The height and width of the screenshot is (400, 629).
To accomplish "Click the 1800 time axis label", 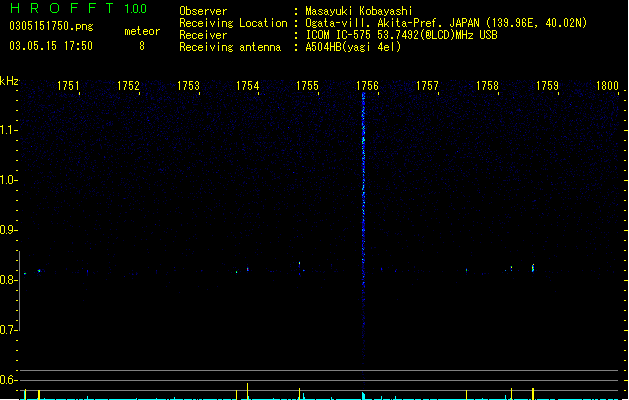I will 607,85.
